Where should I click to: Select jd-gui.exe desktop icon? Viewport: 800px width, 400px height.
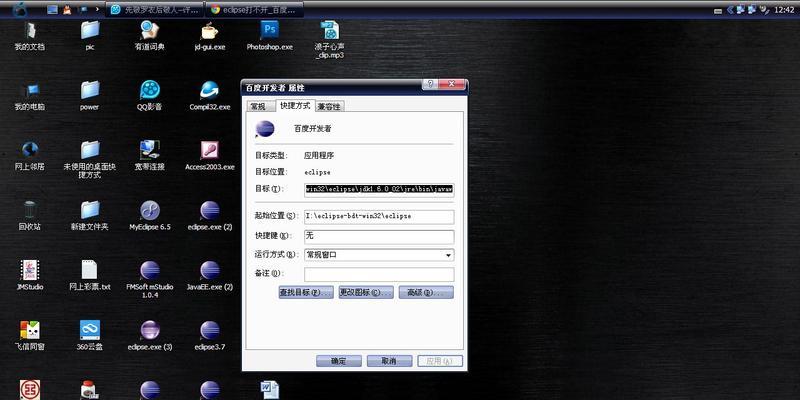pos(210,35)
